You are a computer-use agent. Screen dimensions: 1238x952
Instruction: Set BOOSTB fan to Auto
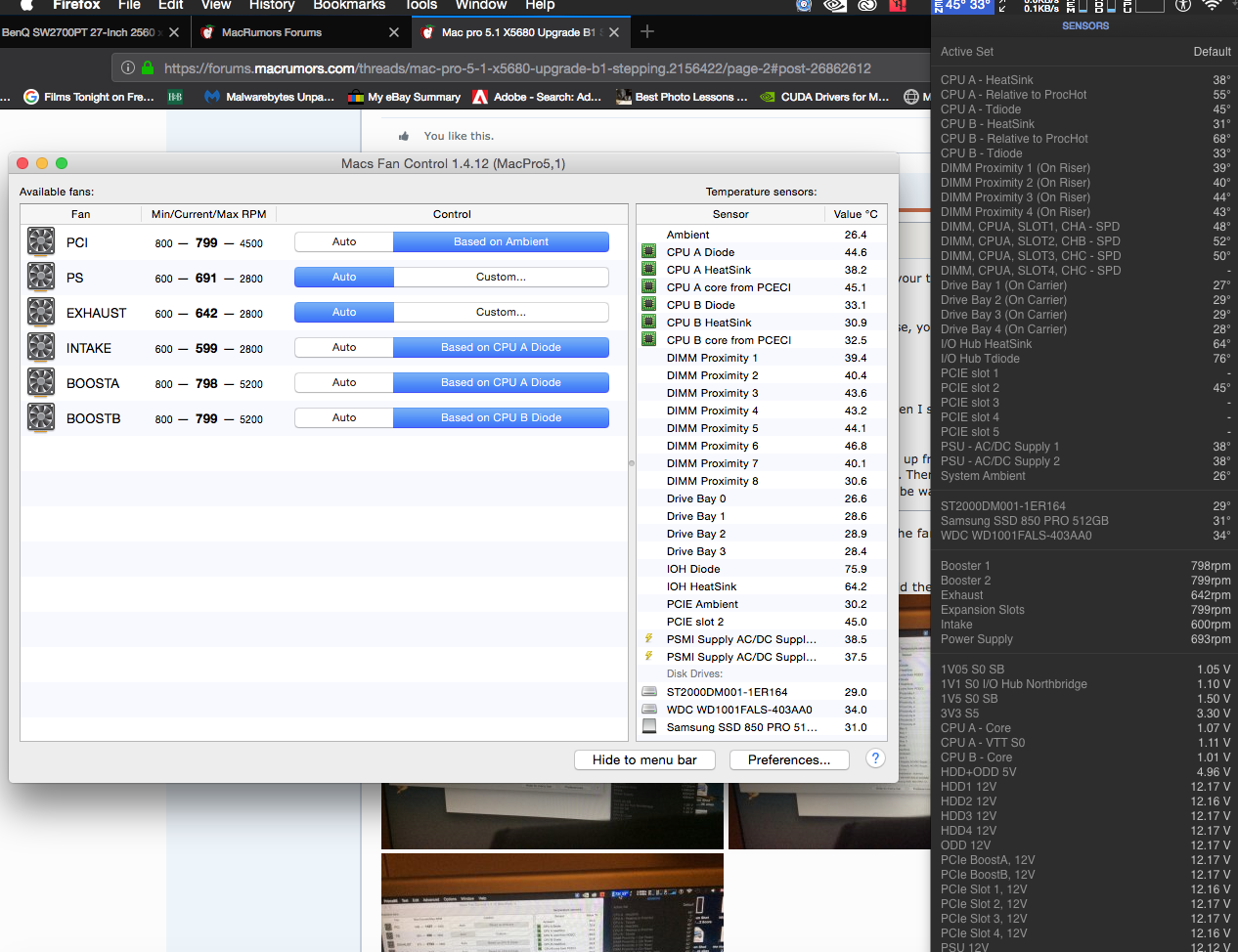[344, 417]
